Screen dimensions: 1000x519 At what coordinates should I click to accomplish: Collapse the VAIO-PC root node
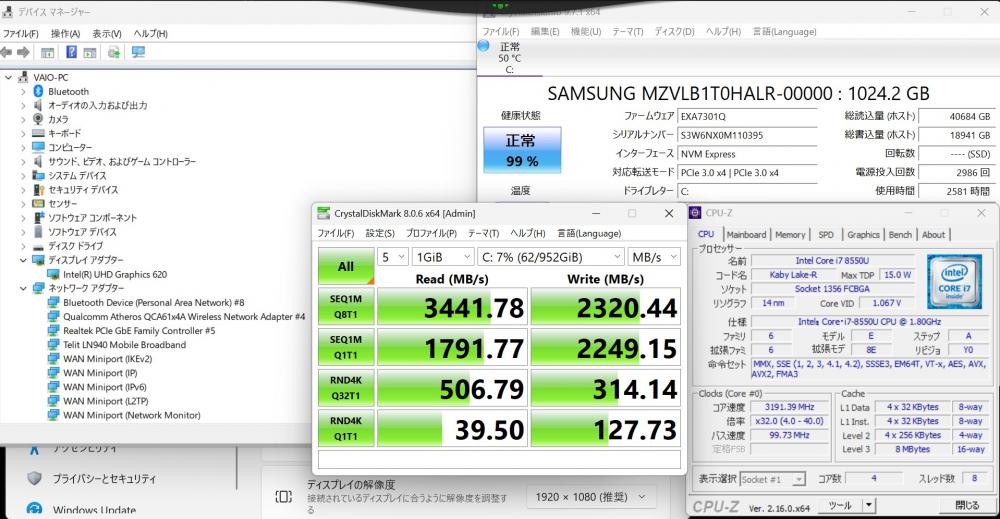[x=8, y=77]
